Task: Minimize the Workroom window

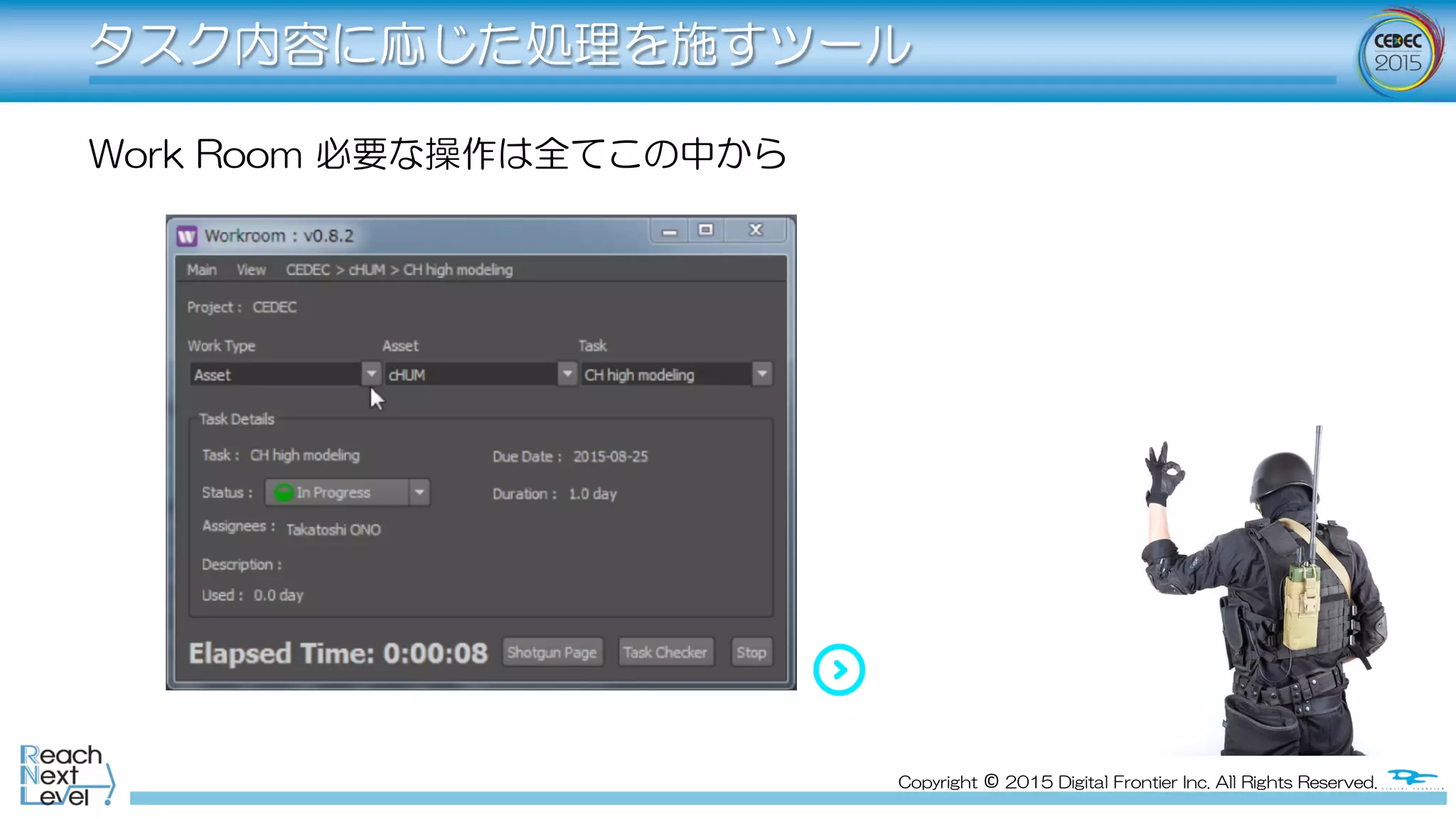Action: (x=669, y=231)
